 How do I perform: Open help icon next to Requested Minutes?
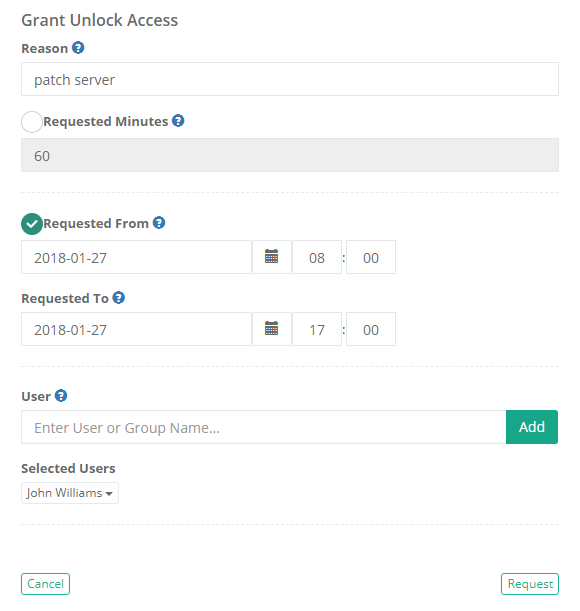point(178,120)
